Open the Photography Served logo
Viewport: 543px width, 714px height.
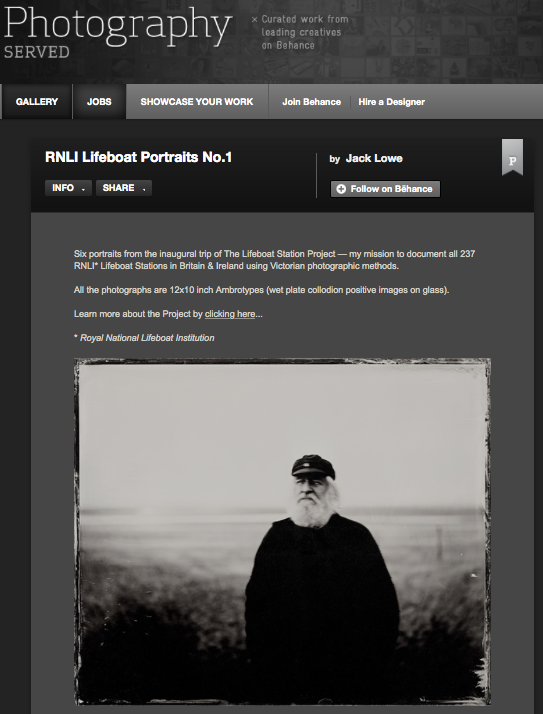tap(118, 32)
